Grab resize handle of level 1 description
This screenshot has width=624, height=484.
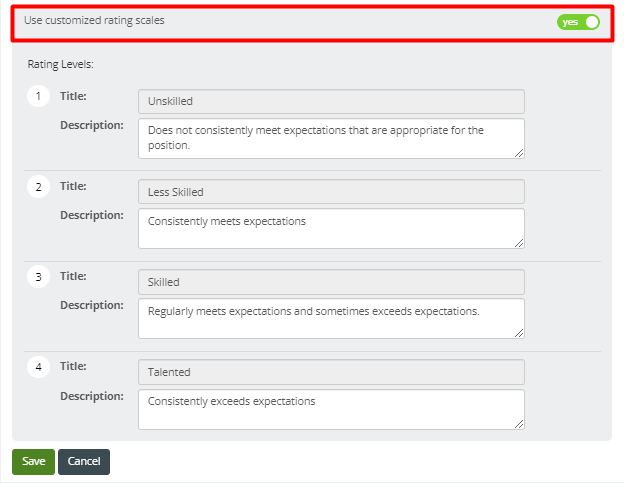(x=519, y=153)
